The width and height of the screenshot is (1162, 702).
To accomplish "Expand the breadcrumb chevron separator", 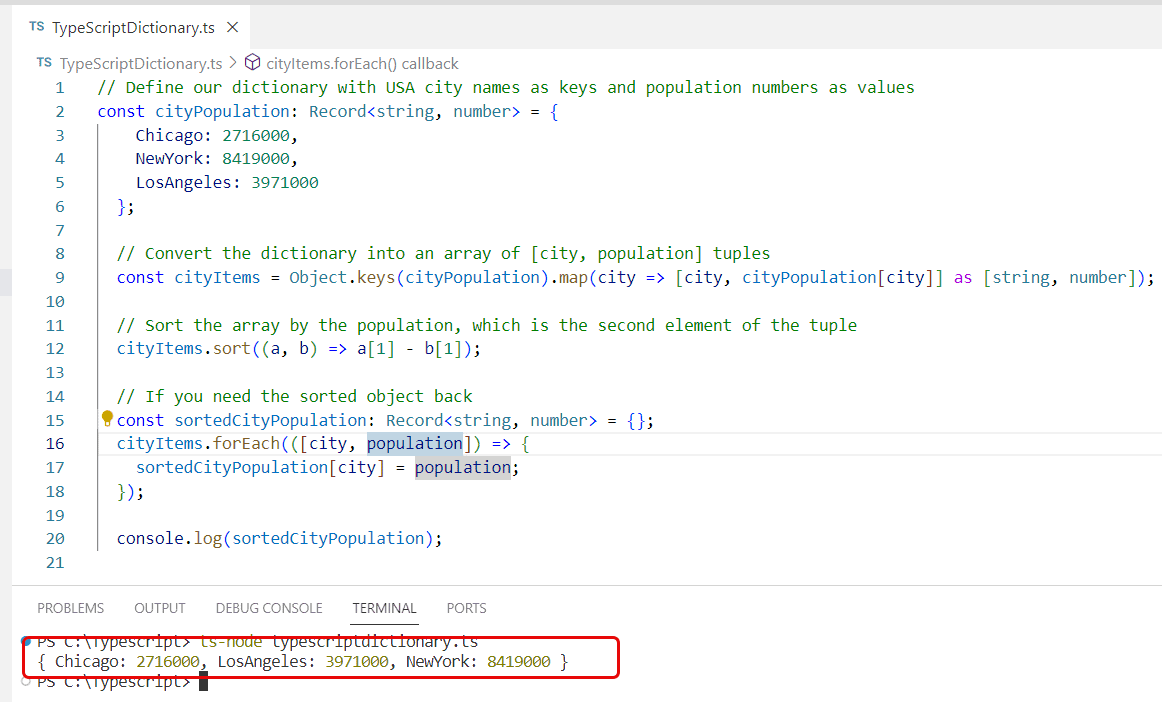I will click(233, 63).
